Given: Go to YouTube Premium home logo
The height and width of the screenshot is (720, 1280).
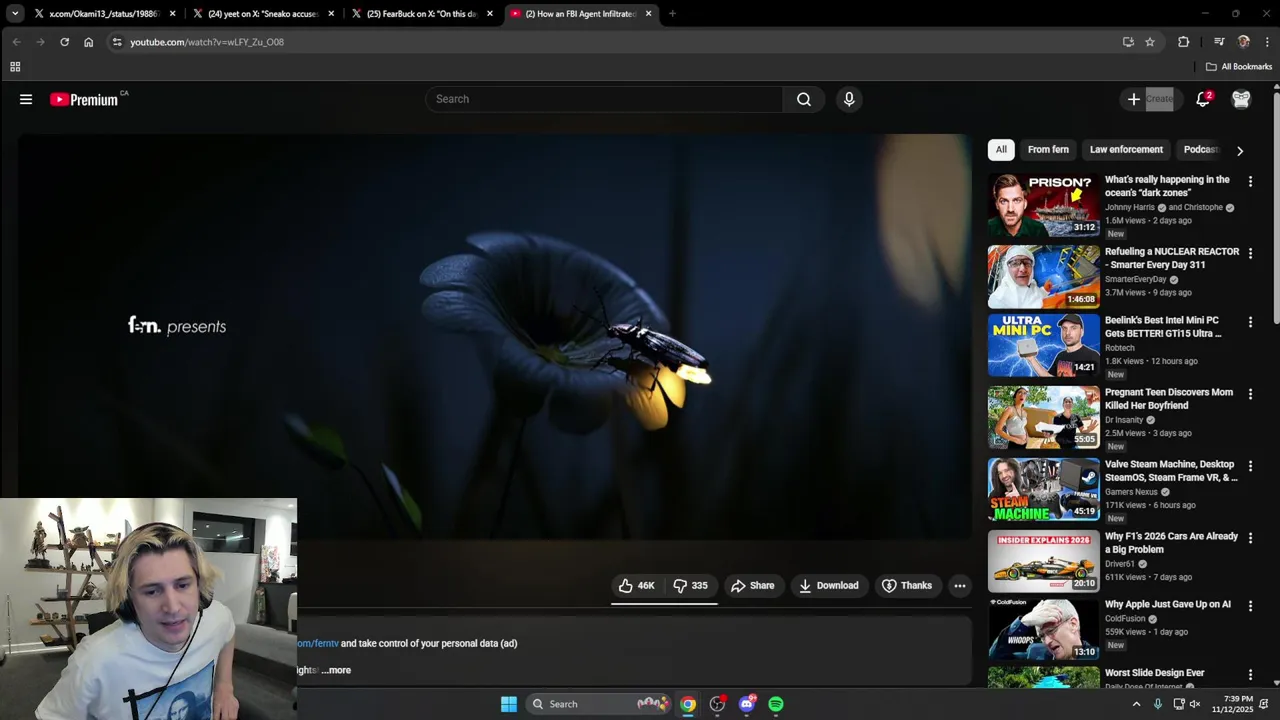Looking at the screenshot, I should (x=84, y=99).
